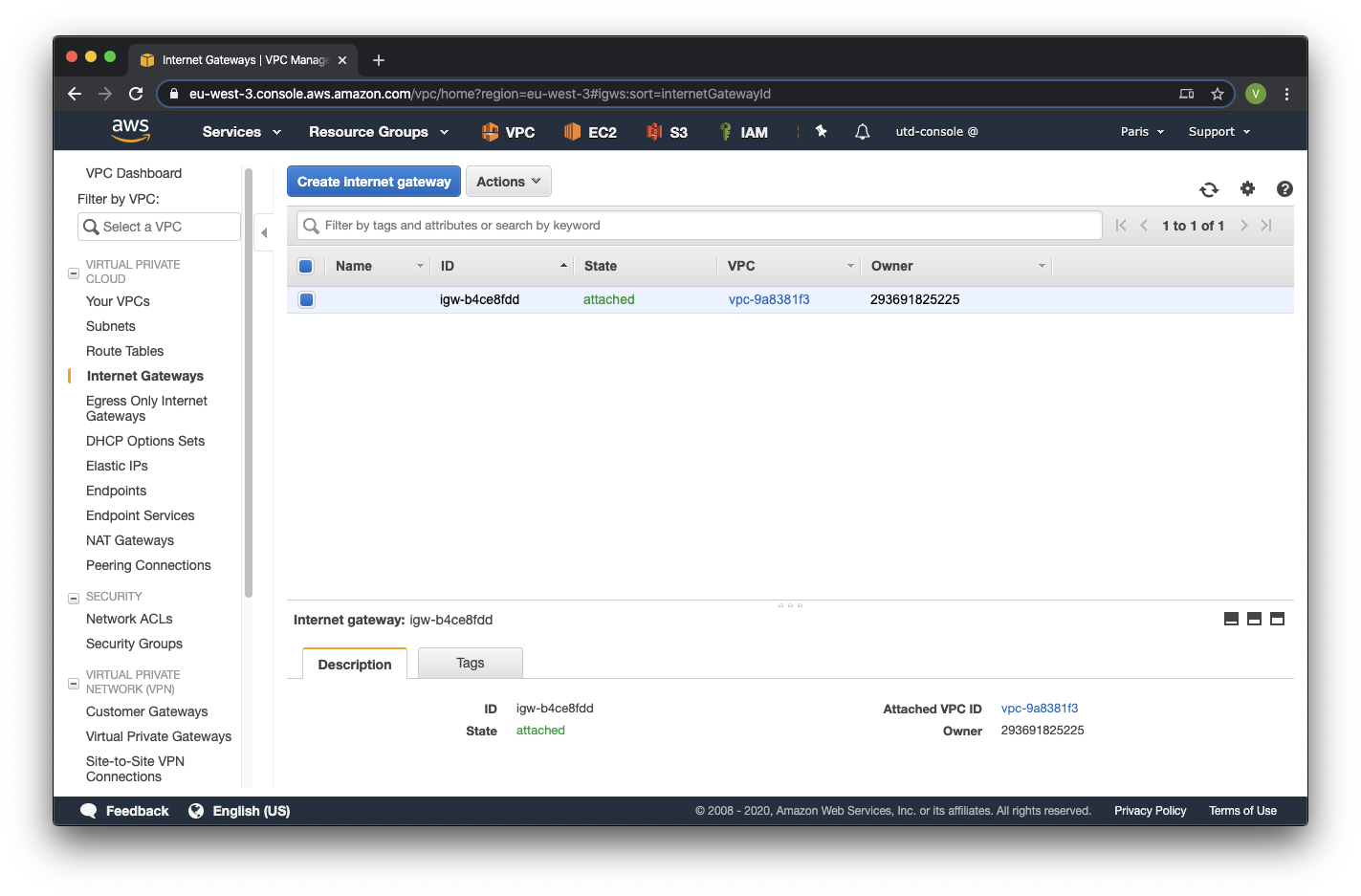Open the S3 service shortcut
Screen dimensions: 1361x896
(x=667, y=132)
